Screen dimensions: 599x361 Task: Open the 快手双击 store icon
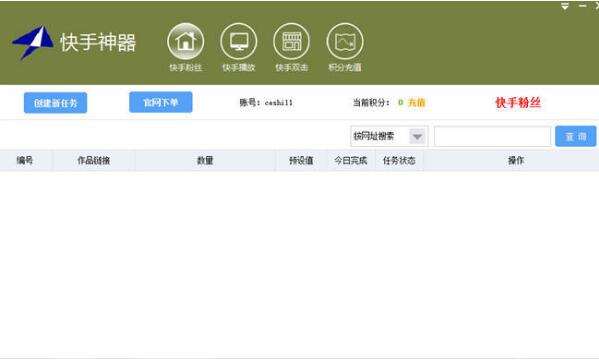(291, 41)
